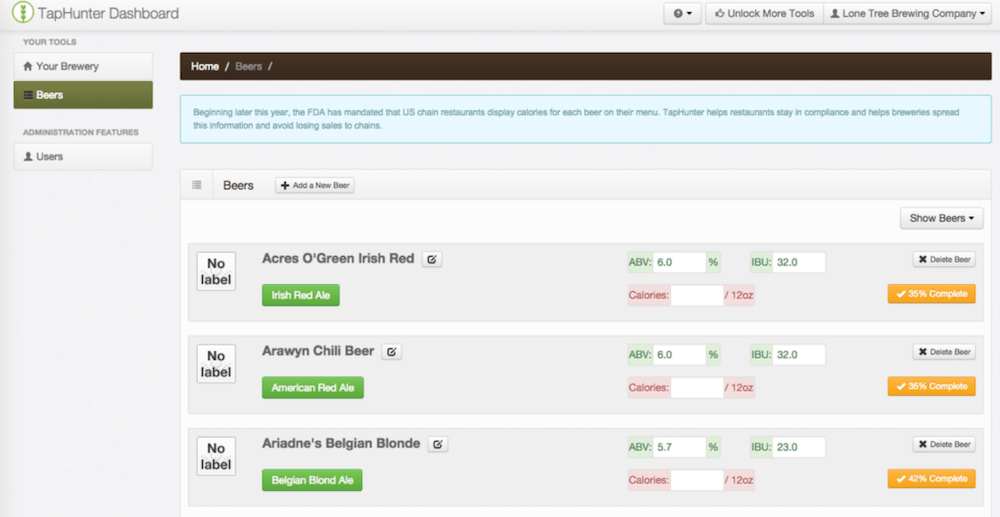Click edit icon next to Arawyn Chili Beer
Image resolution: width=1000 pixels, height=517 pixels.
[x=392, y=352]
